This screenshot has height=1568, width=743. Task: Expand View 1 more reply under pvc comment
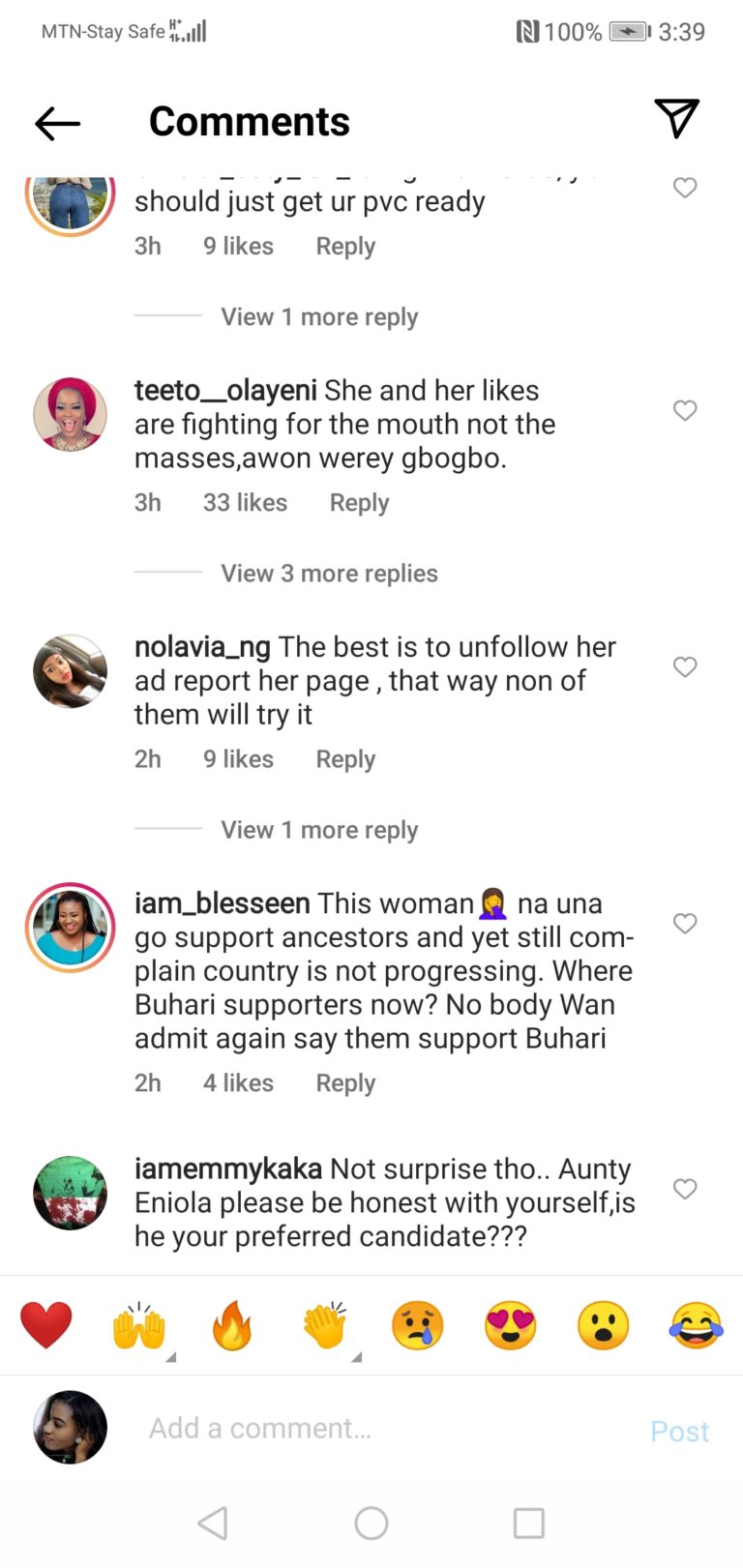pos(319,316)
